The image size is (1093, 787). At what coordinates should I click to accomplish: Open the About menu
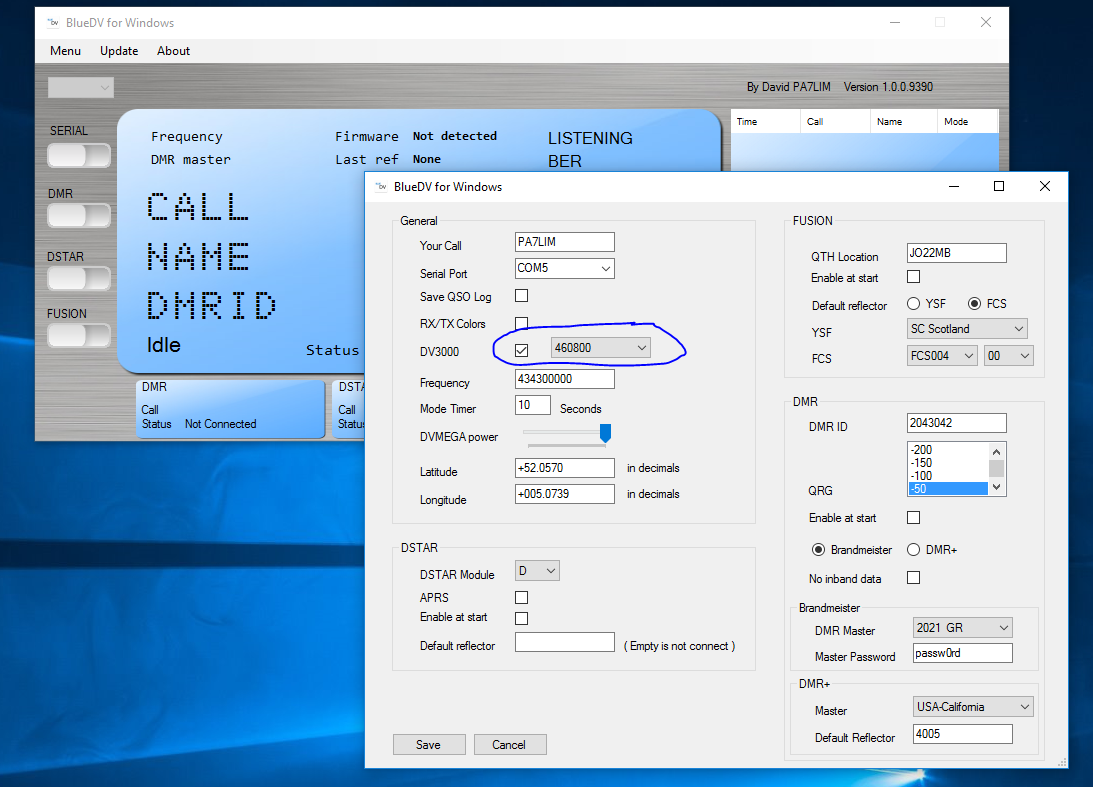pos(174,51)
